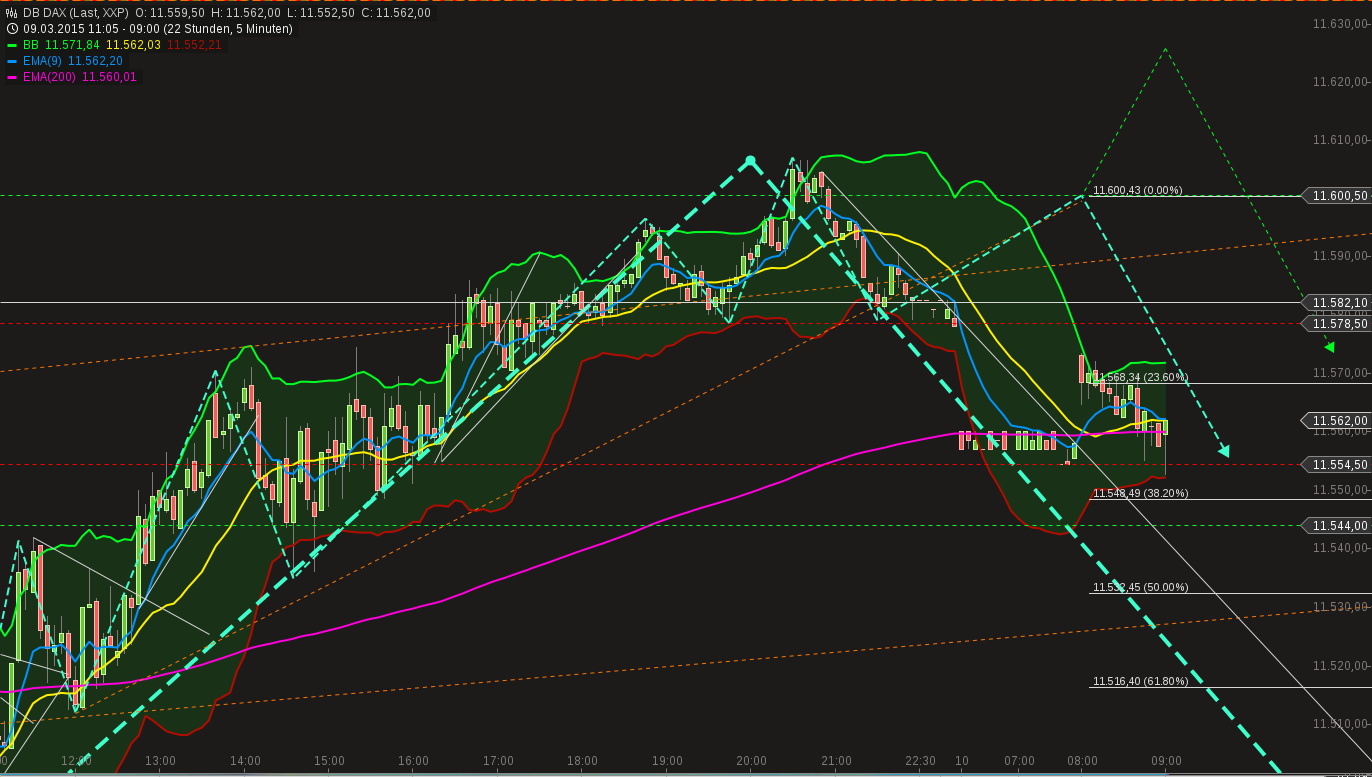Click the 11.570,00 price scale label

(1340, 373)
